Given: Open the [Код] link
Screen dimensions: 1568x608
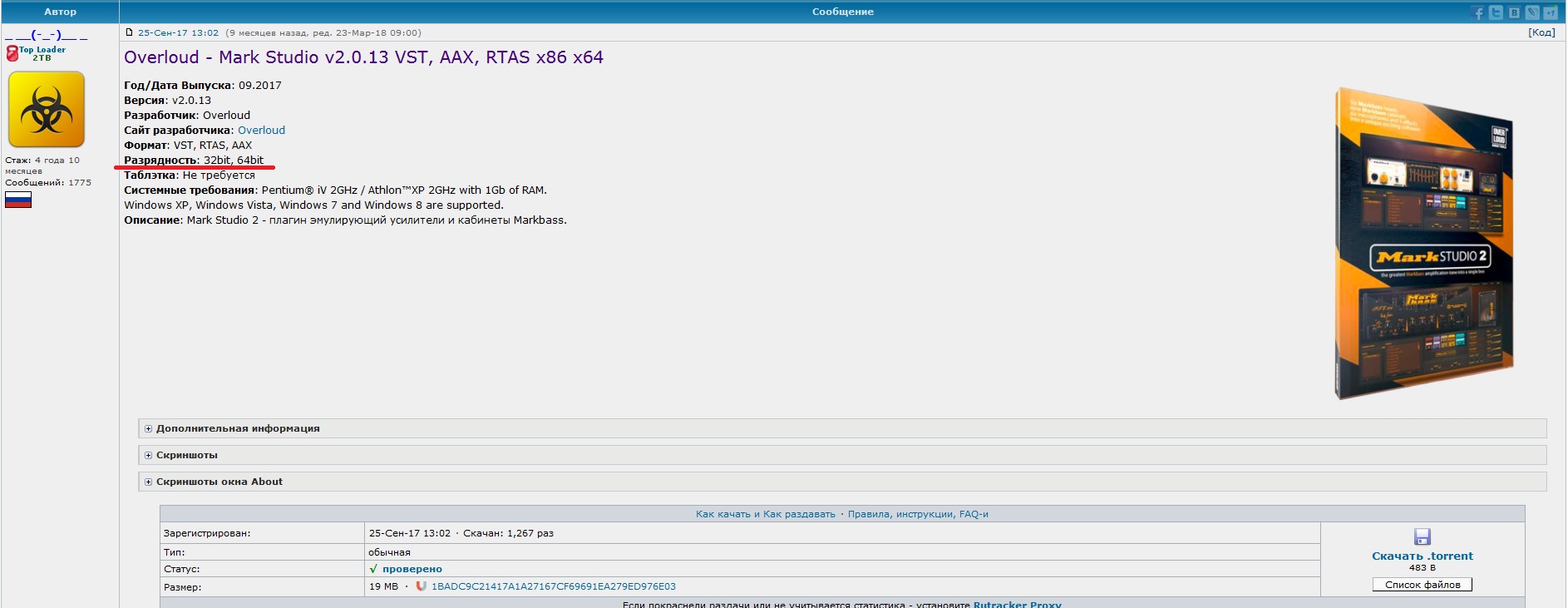Looking at the screenshot, I should 1541,32.
